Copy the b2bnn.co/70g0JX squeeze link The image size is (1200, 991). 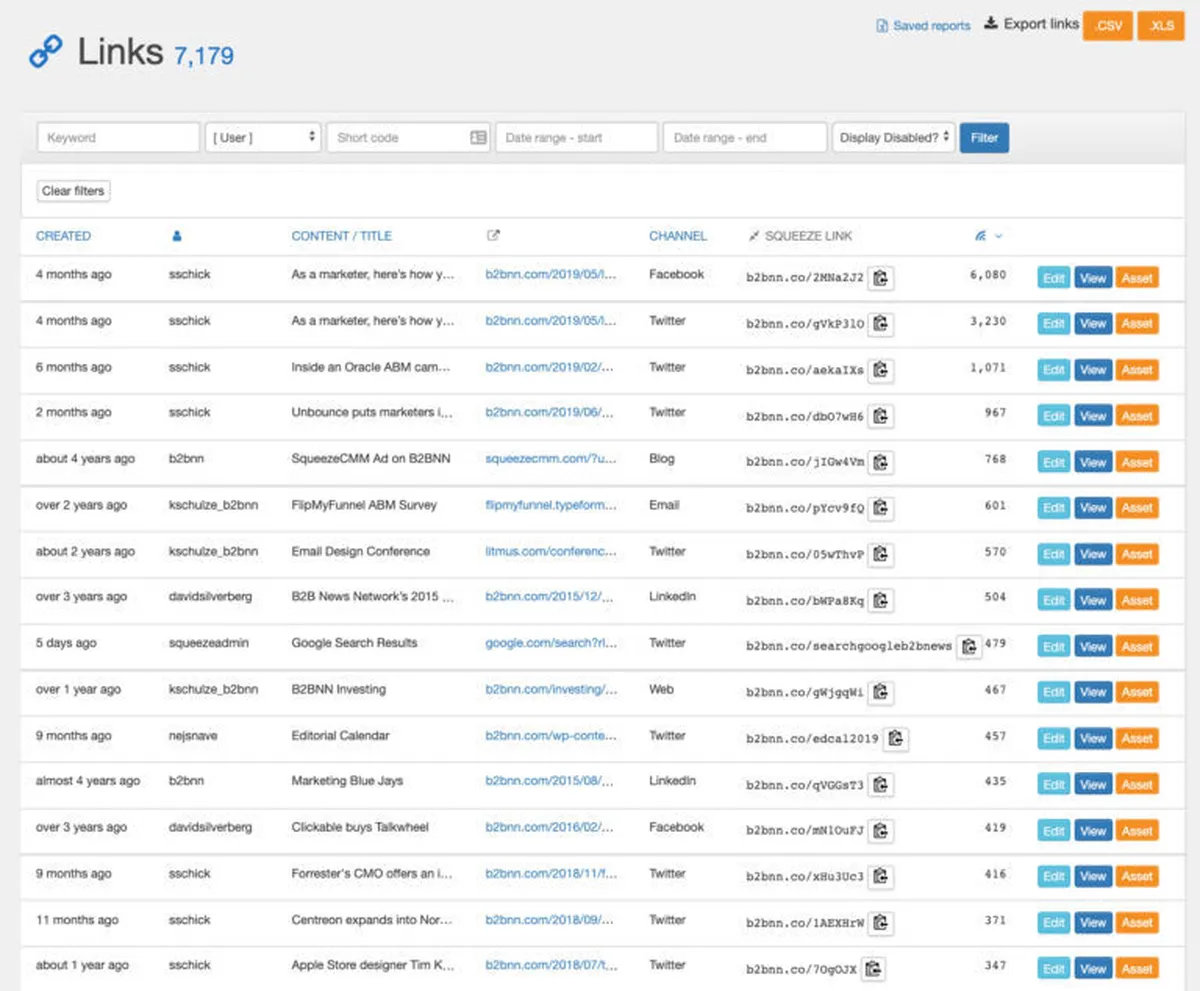873,969
